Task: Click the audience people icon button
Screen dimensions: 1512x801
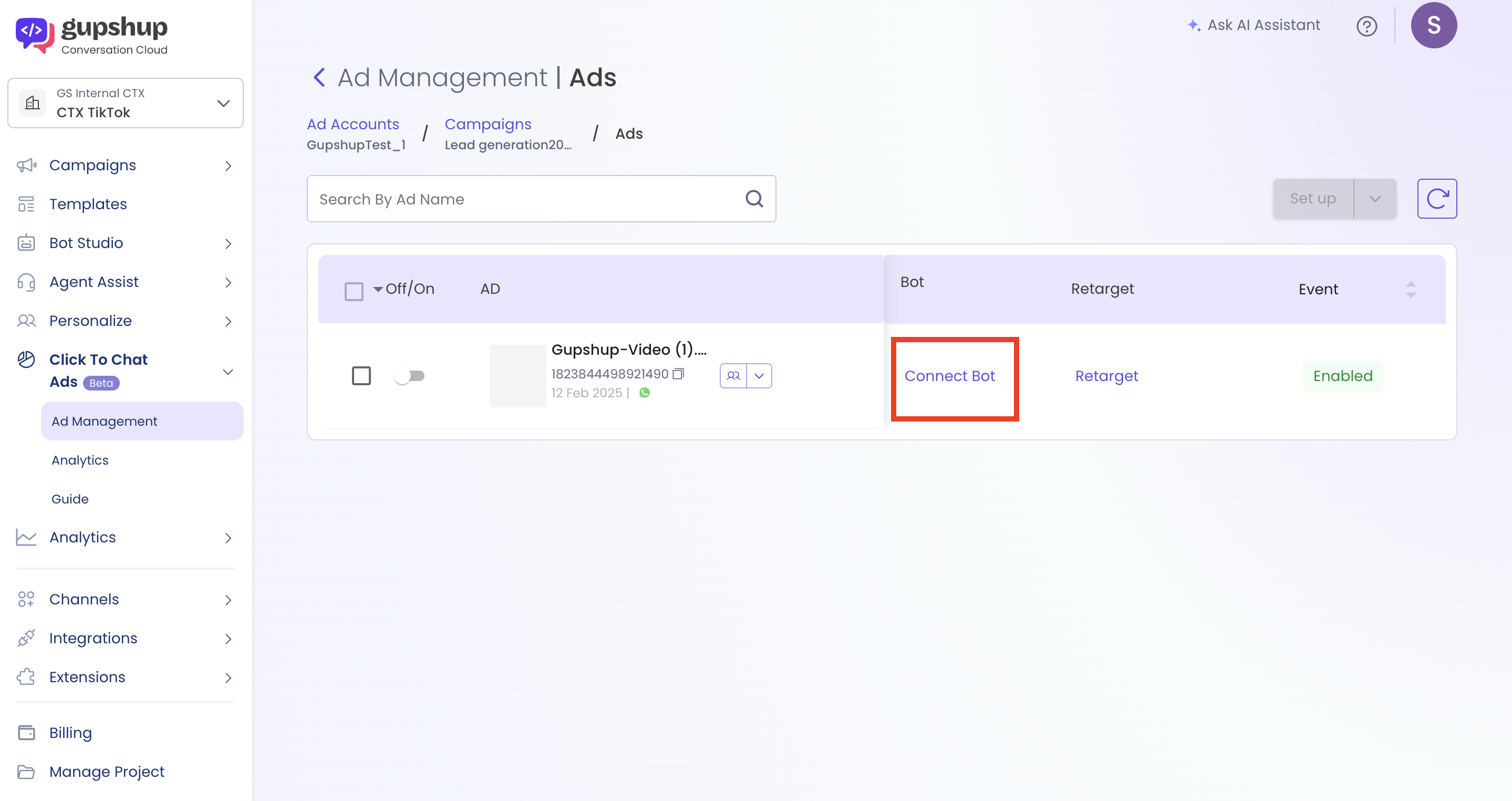Action: coord(733,376)
